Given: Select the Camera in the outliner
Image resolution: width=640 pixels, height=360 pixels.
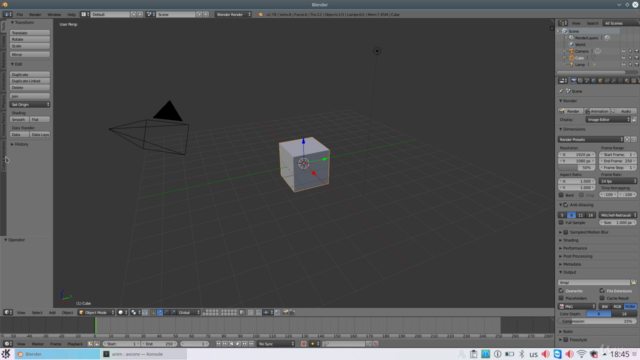Looking at the screenshot, I should click(x=582, y=51).
